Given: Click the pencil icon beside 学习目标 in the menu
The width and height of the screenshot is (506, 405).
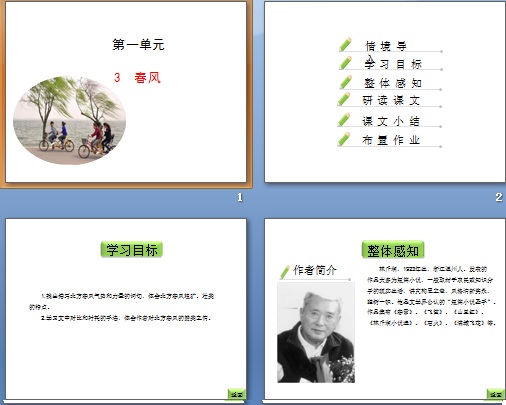Looking at the screenshot, I should 345,63.
